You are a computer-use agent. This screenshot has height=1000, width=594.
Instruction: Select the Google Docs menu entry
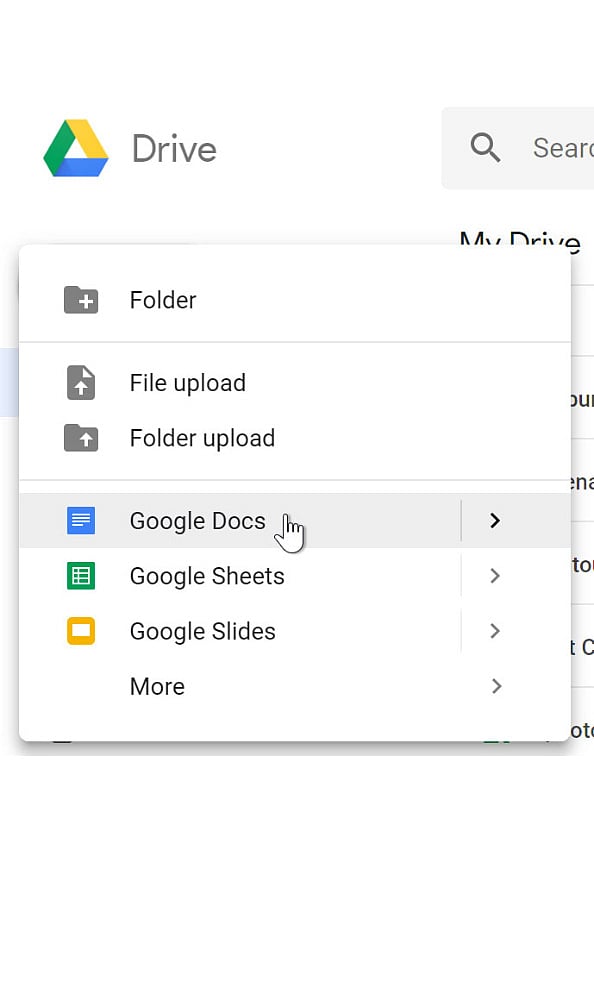click(x=197, y=520)
